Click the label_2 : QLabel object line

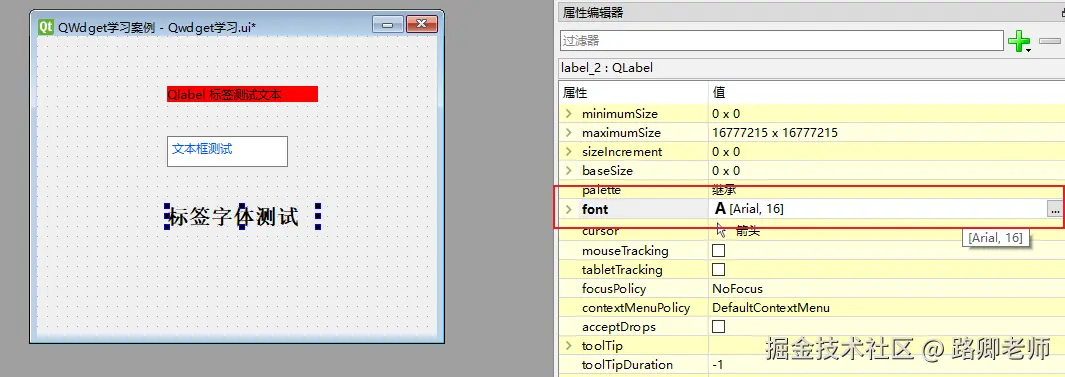pyautogui.click(x=607, y=68)
